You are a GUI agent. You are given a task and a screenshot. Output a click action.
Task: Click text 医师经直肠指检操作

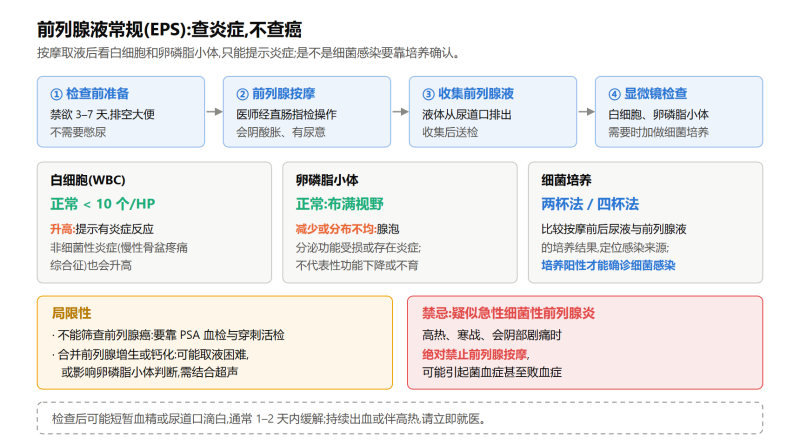coord(286,114)
